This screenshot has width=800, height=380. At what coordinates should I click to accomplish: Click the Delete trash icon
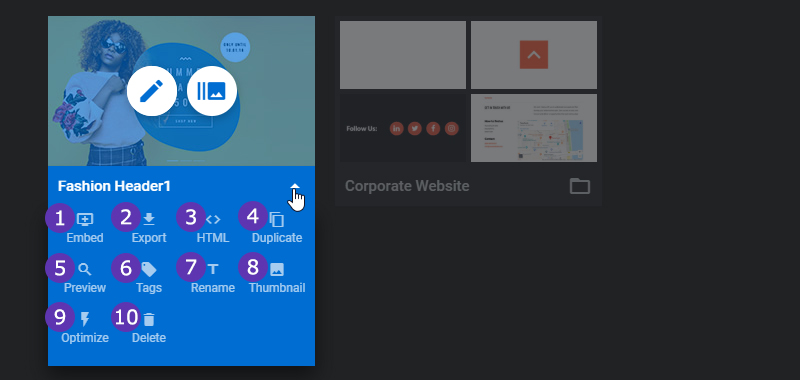pyautogui.click(x=148, y=319)
